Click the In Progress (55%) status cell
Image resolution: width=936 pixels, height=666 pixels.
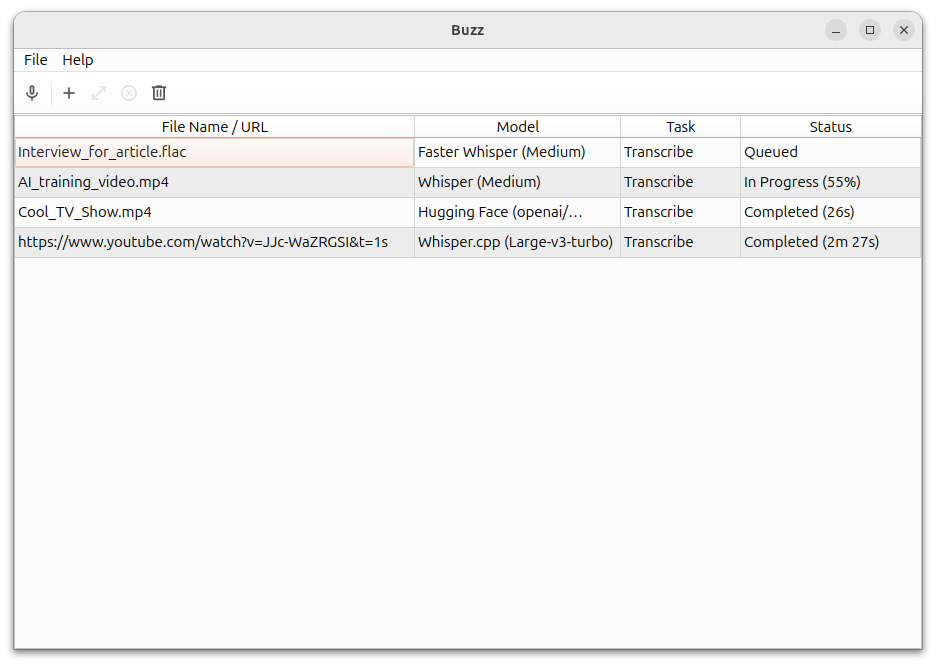click(x=802, y=182)
